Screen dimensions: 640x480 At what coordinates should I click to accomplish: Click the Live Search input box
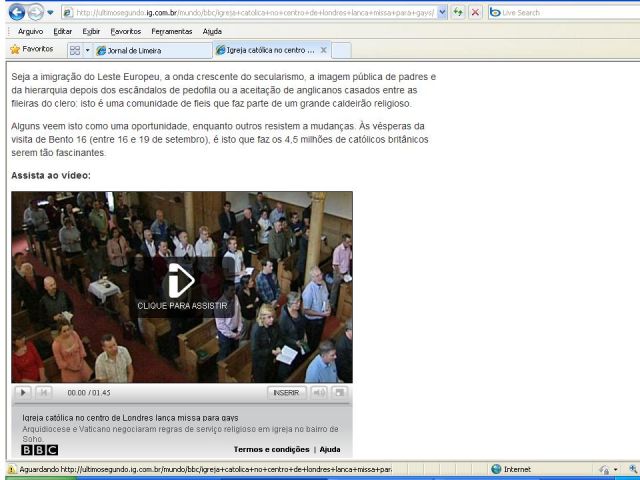pos(570,13)
